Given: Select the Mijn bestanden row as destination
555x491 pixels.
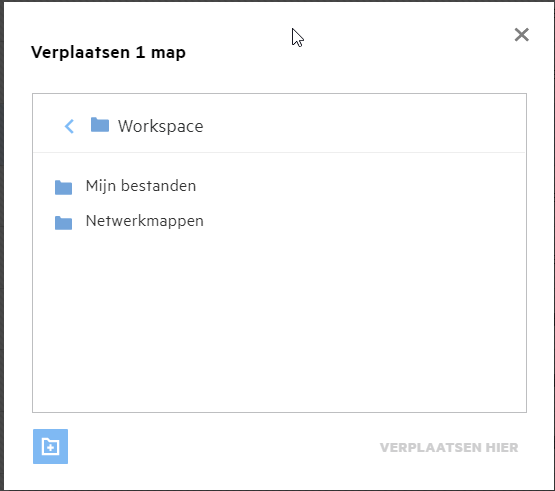Looking at the screenshot, I should [279, 187].
